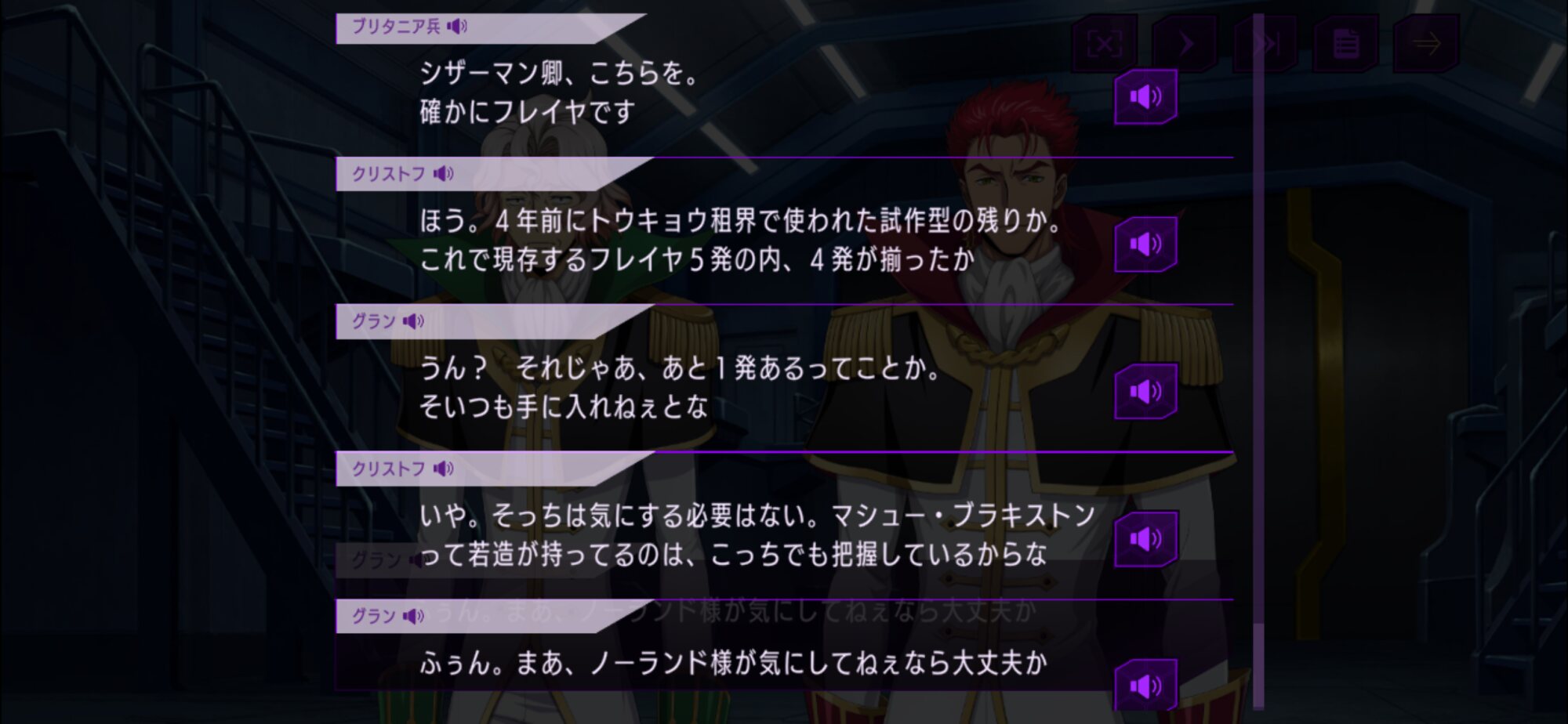Screen dimensions: 1568x724
Task: Tap the text line シザーマン卿、こちらを。
Action: [559, 74]
